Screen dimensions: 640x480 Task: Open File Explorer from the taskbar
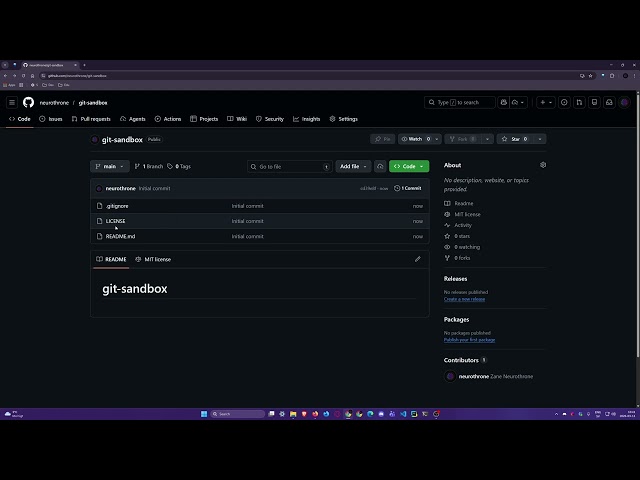tap(293, 414)
